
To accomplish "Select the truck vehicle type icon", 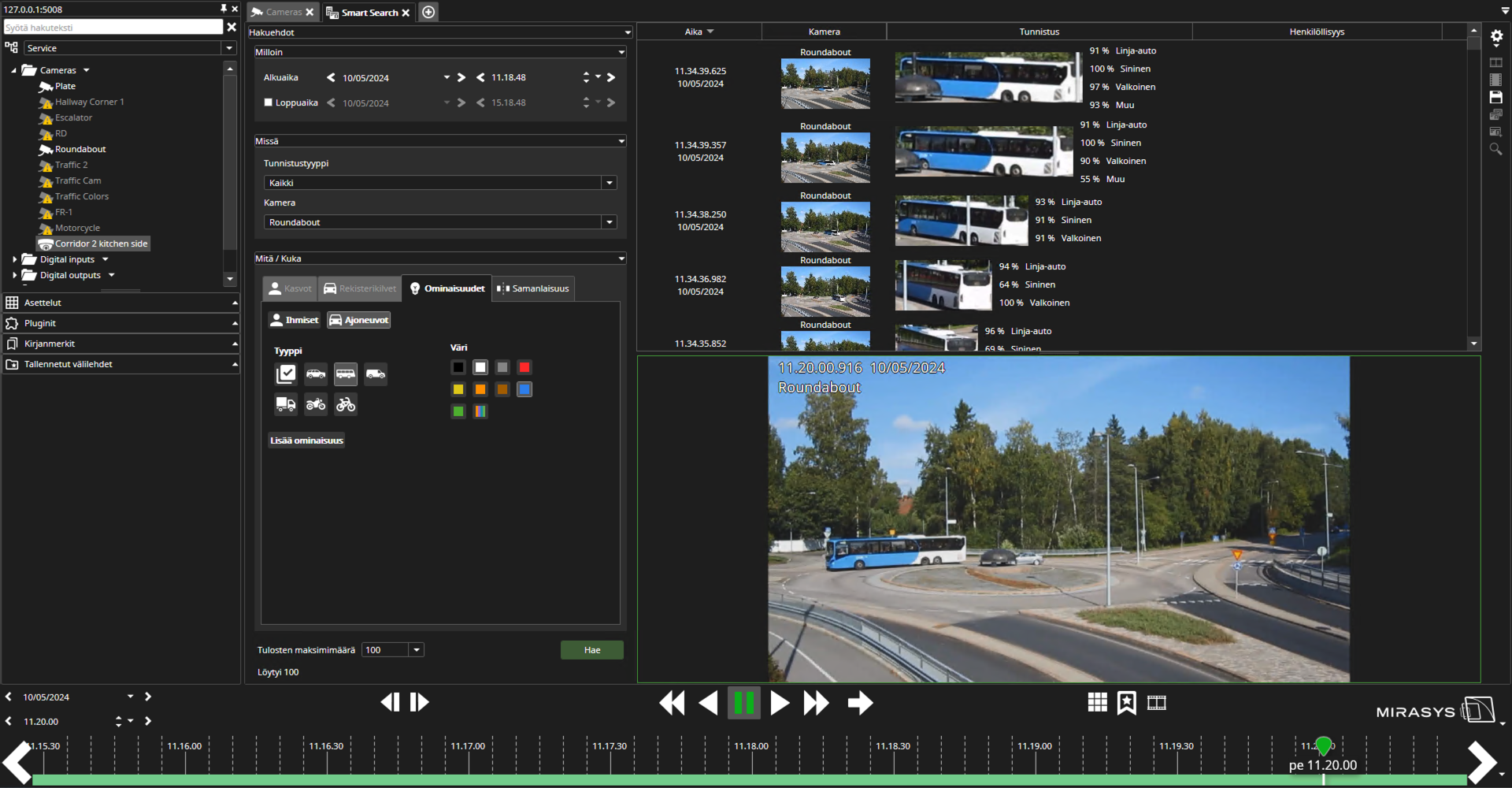I will click(x=286, y=404).
